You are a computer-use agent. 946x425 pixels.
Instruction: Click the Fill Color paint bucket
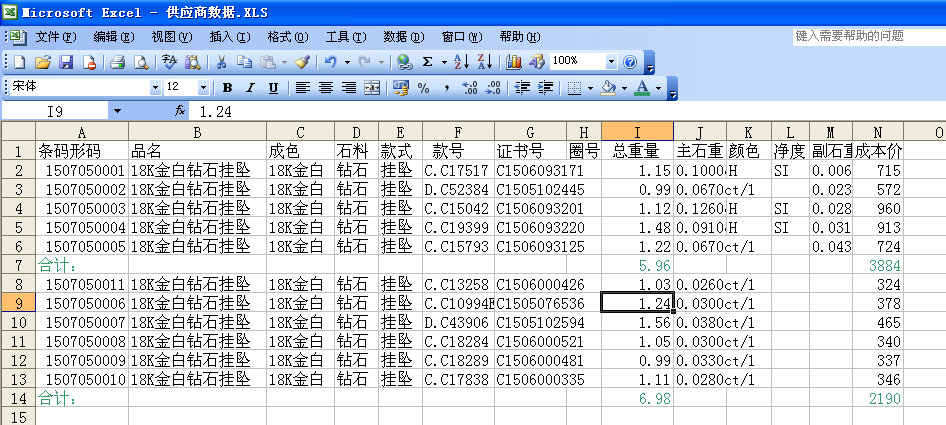(607, 88)
